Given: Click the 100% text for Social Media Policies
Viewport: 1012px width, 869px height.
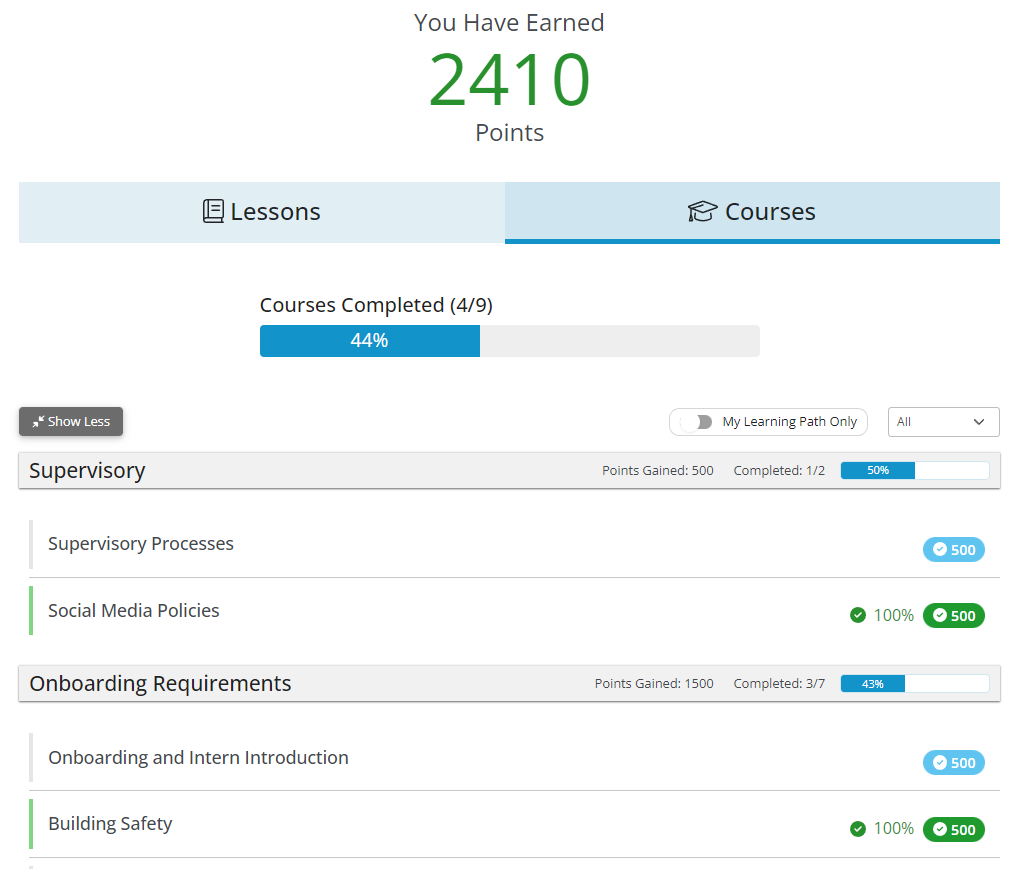Looking at the screenshot, I should pyautogui.click(x=894, y=615).
